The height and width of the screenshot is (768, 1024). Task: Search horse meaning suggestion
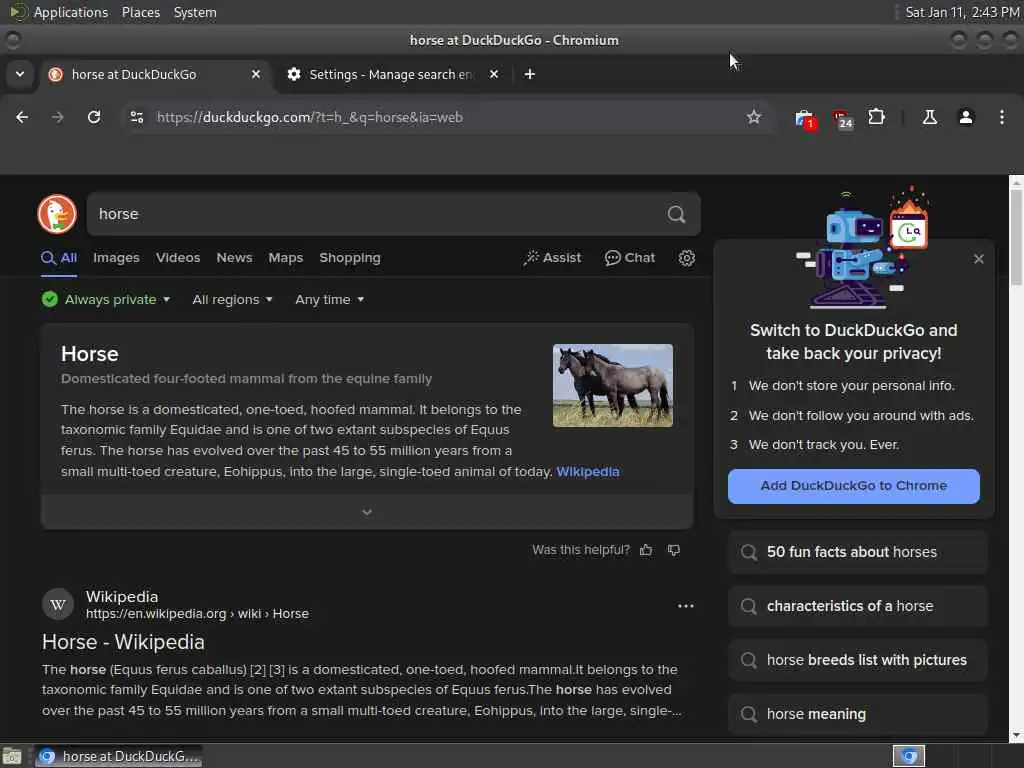(857, 714)
